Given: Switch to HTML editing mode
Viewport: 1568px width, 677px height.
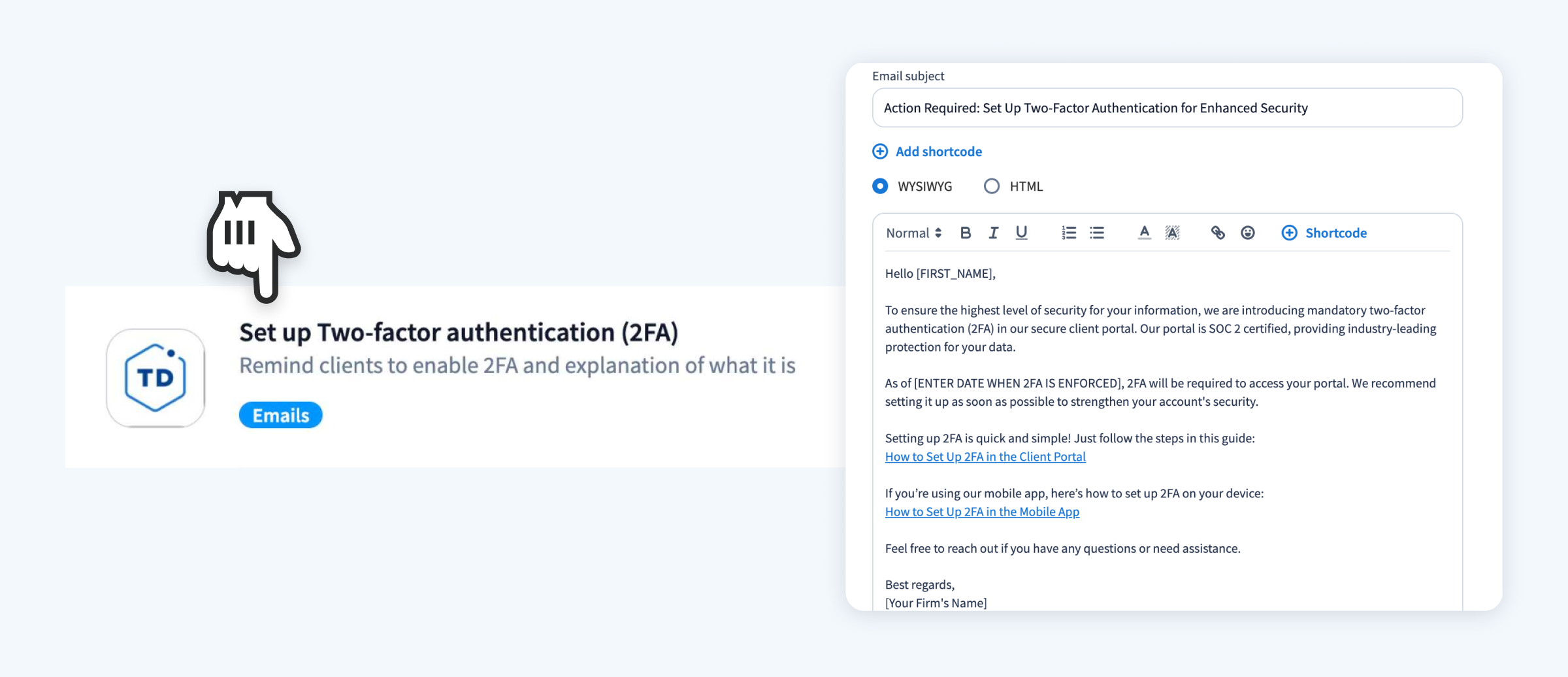Looking at the screenshot, I should (992, 186).
